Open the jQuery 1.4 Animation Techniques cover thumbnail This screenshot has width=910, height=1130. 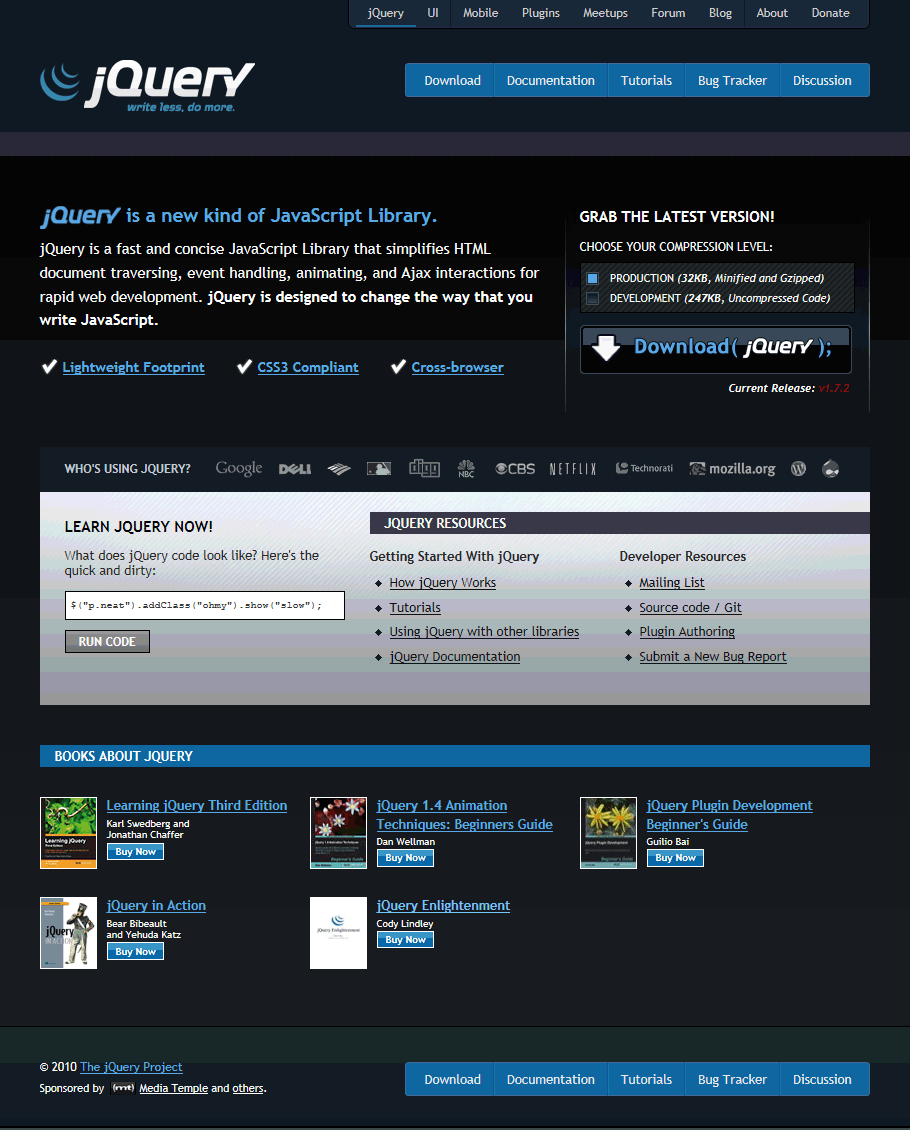point(339,833)
